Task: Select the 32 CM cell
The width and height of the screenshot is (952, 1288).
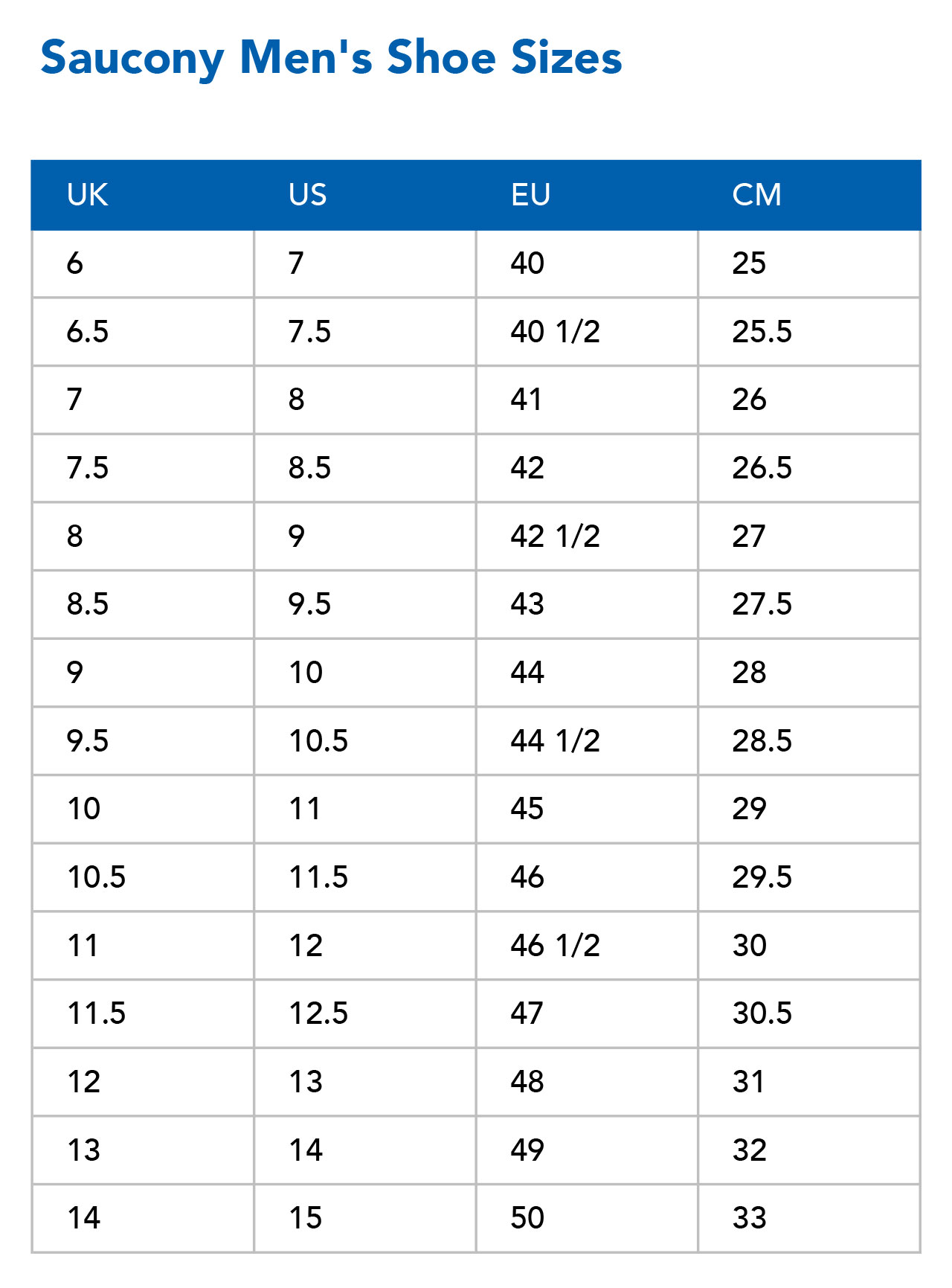Action: (809, 1150)
